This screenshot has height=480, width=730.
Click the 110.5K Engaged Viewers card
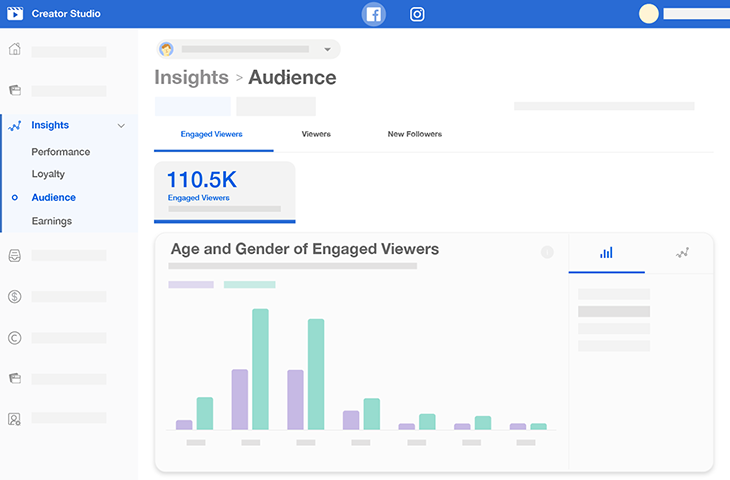pyautogui.click(x=225, y=190)
